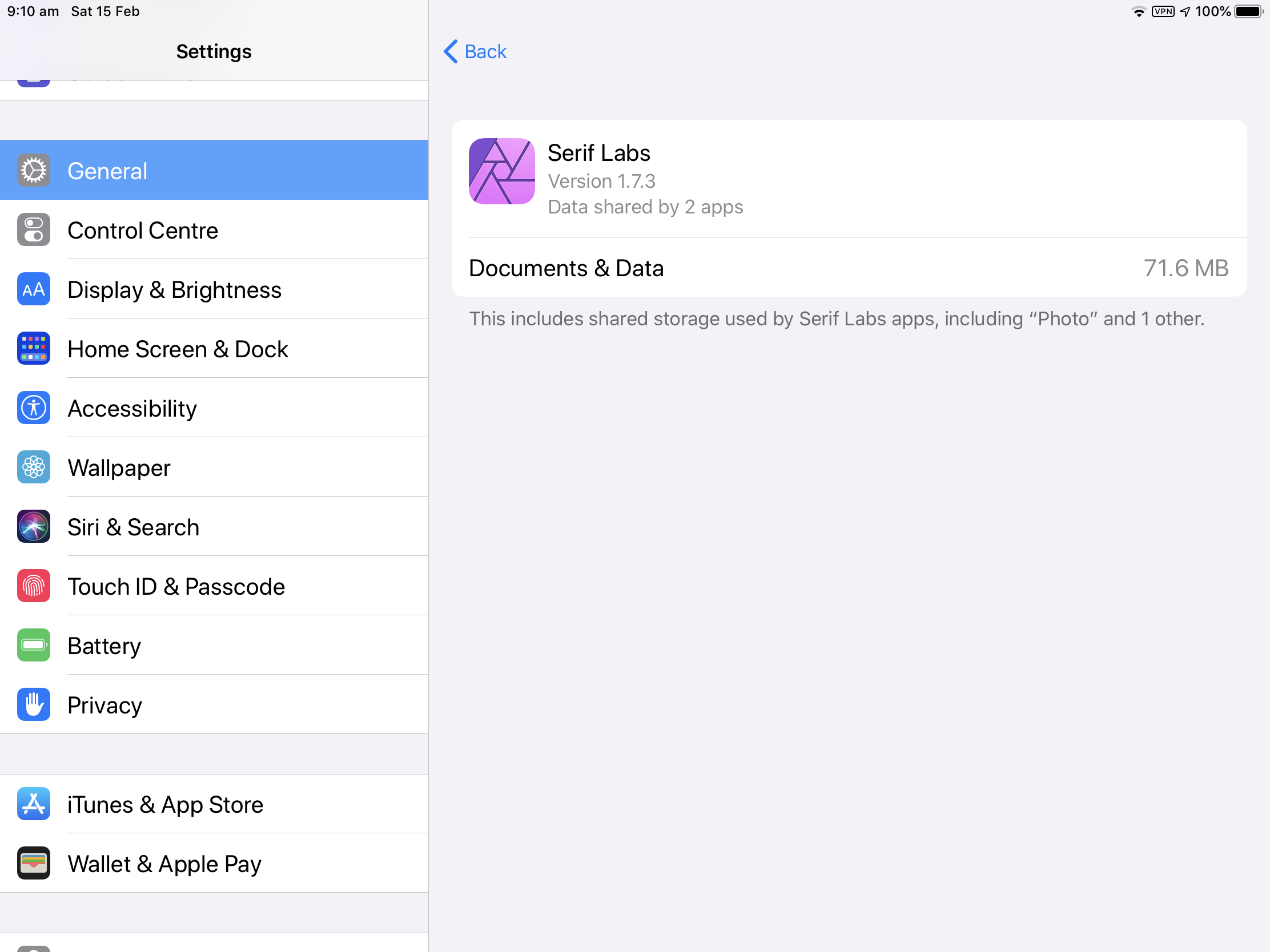Tap the General gear icon
The image size is (1270, 952).
click(33, 171)
